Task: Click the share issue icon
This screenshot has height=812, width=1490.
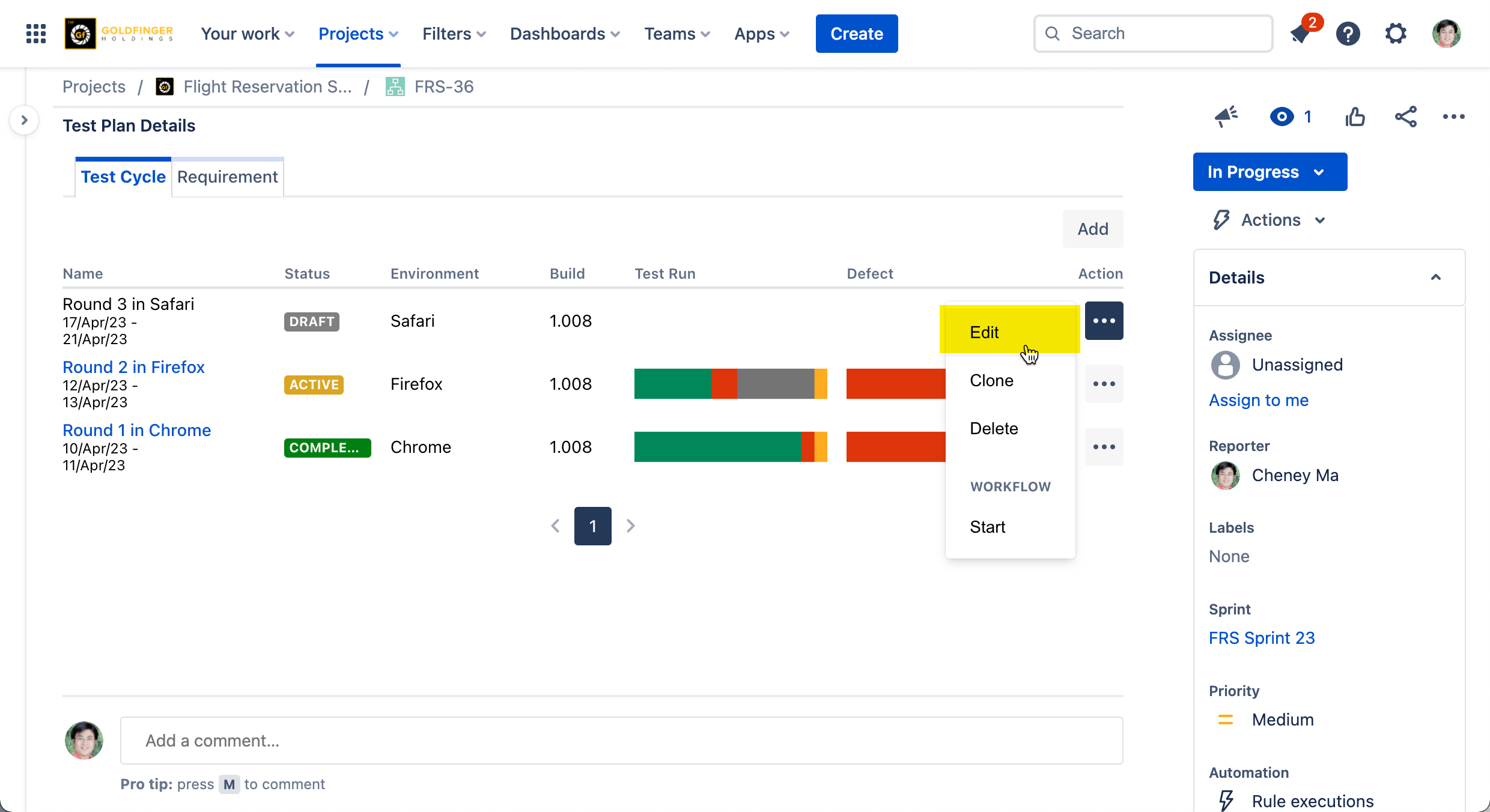Action: click(1405, 117)
